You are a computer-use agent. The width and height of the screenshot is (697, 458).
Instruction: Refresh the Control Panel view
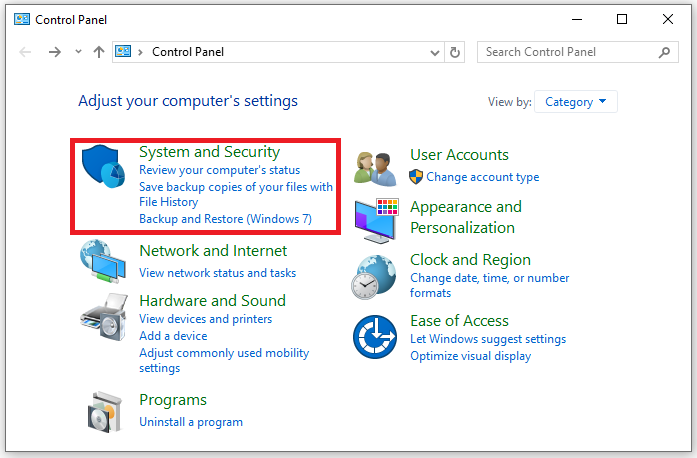[455, 52]
